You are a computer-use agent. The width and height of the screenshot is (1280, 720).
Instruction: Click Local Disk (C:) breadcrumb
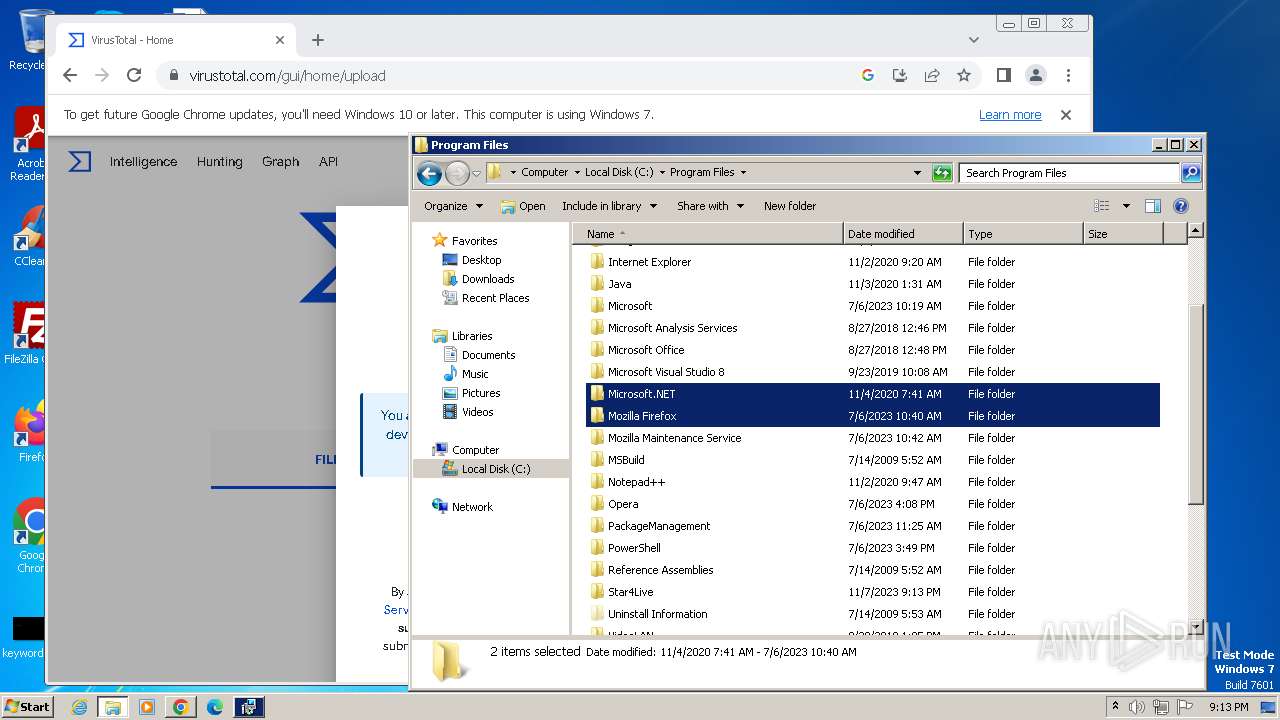619,172
